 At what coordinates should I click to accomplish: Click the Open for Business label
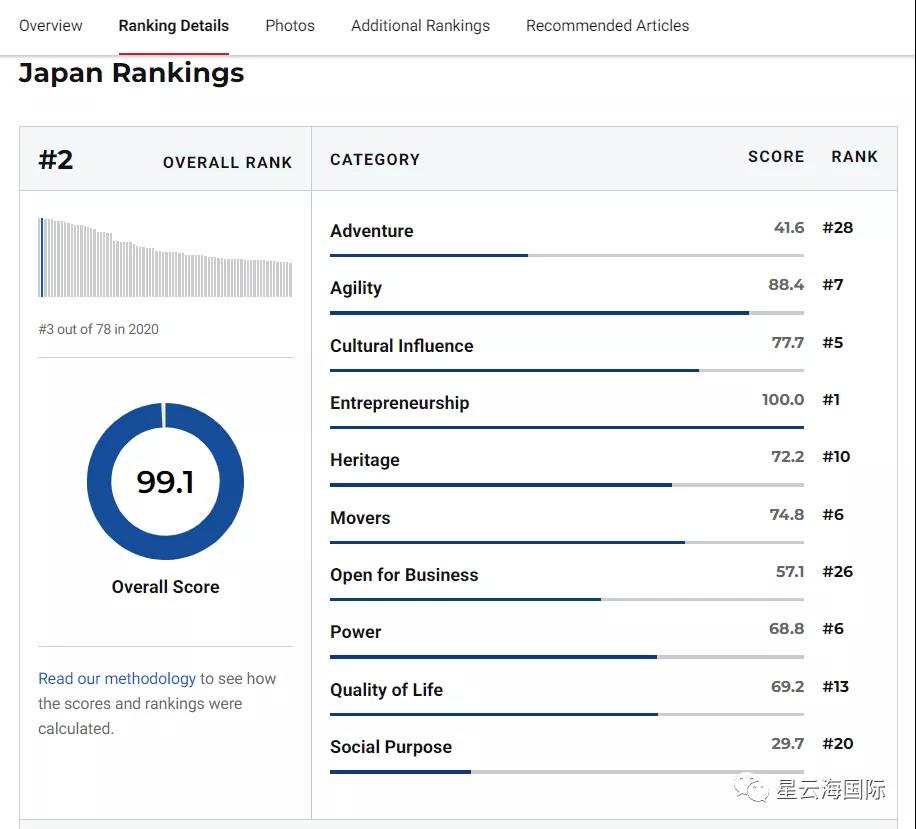coord(404,575)
